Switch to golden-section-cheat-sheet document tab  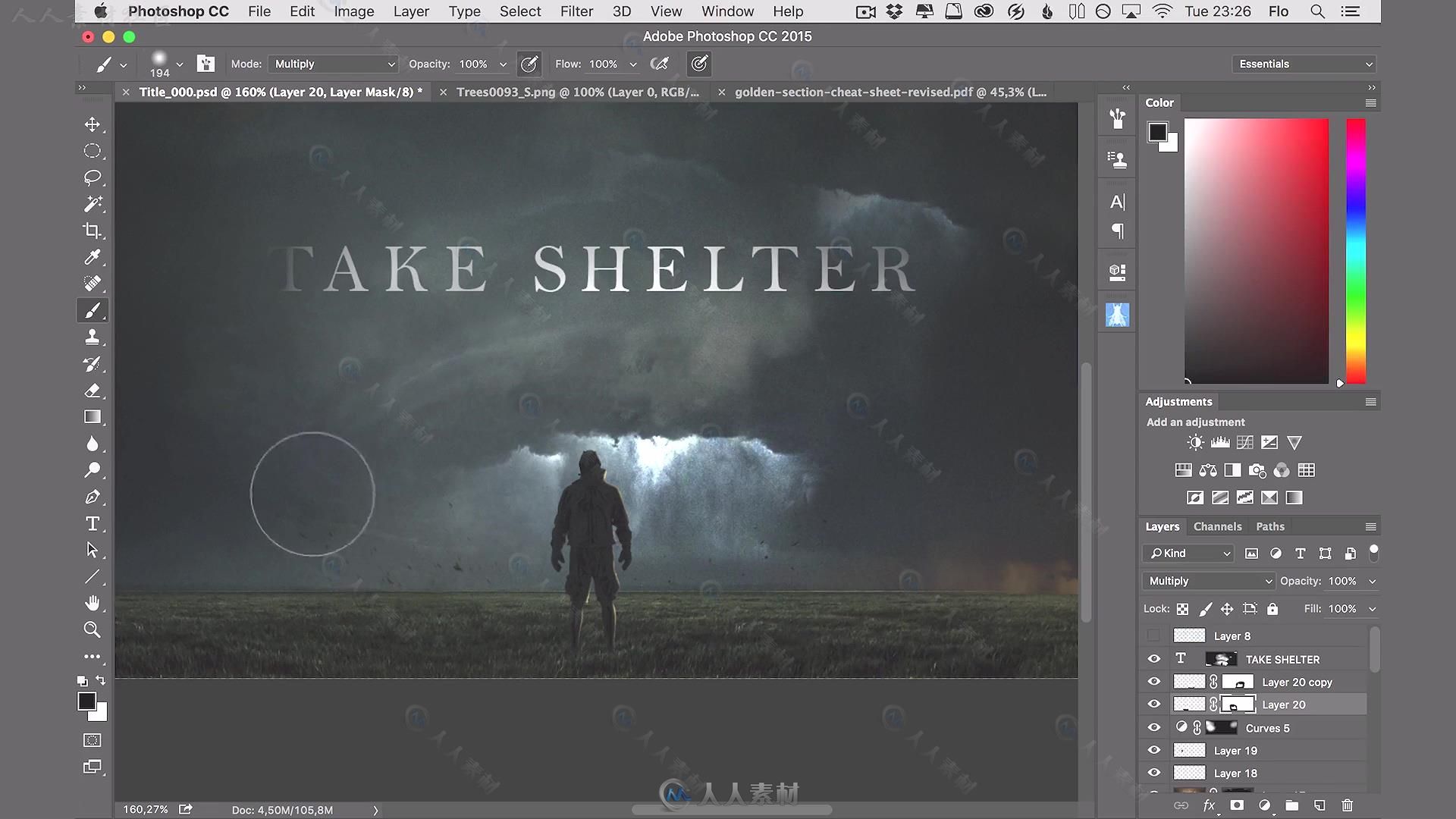(x=890, y=92)
